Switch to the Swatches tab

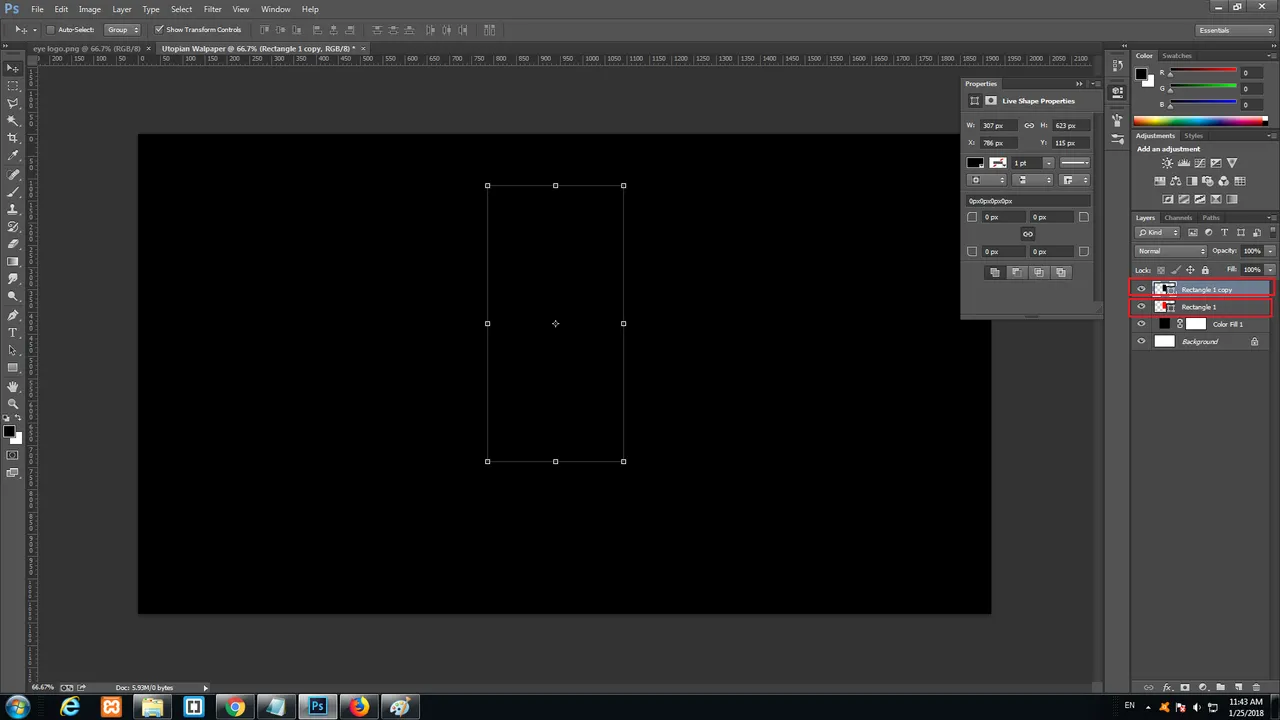(x=1177, y=56)
